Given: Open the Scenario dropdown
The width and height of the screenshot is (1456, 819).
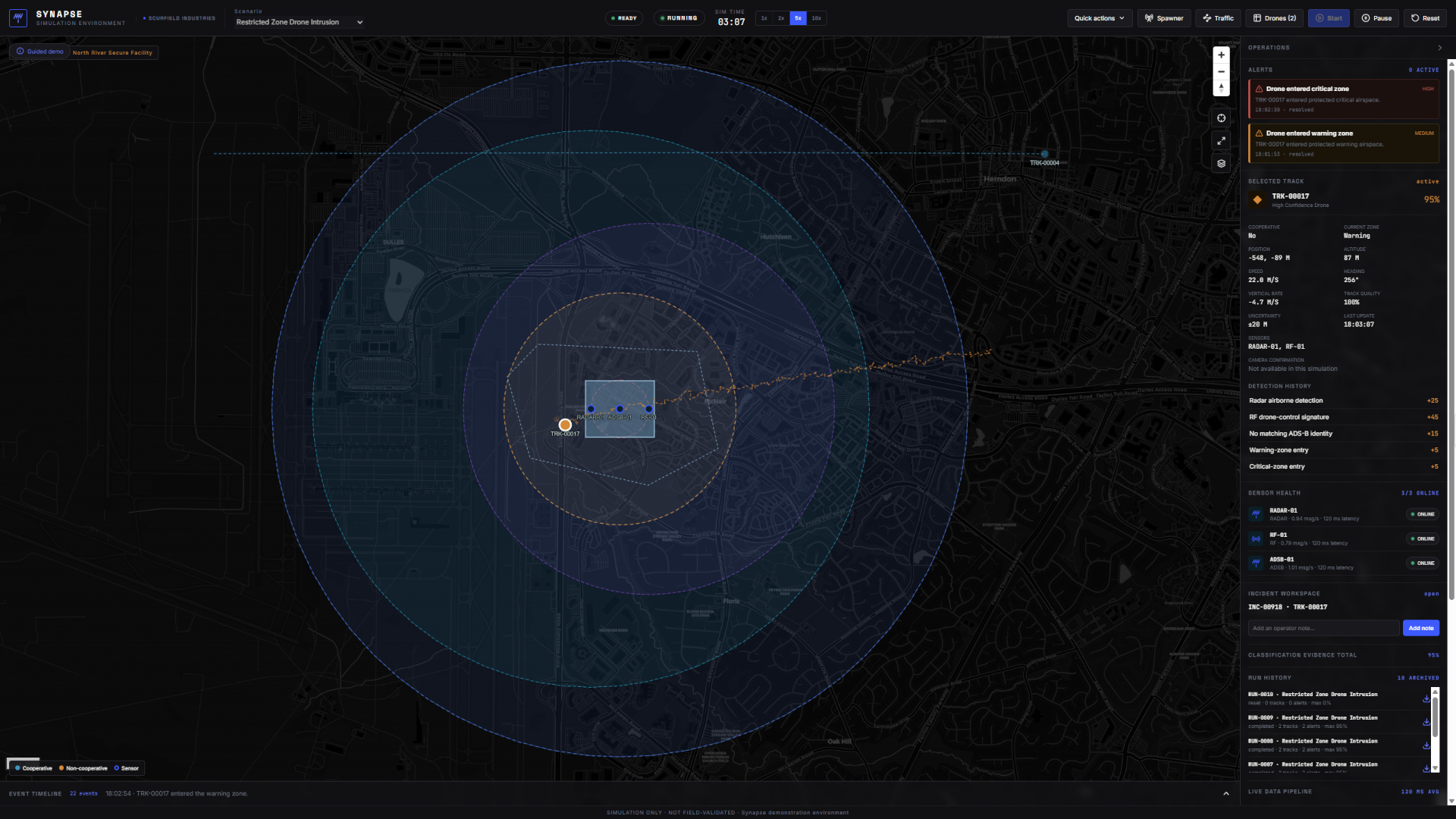Looking at the screenshot, I should [300, 22].
